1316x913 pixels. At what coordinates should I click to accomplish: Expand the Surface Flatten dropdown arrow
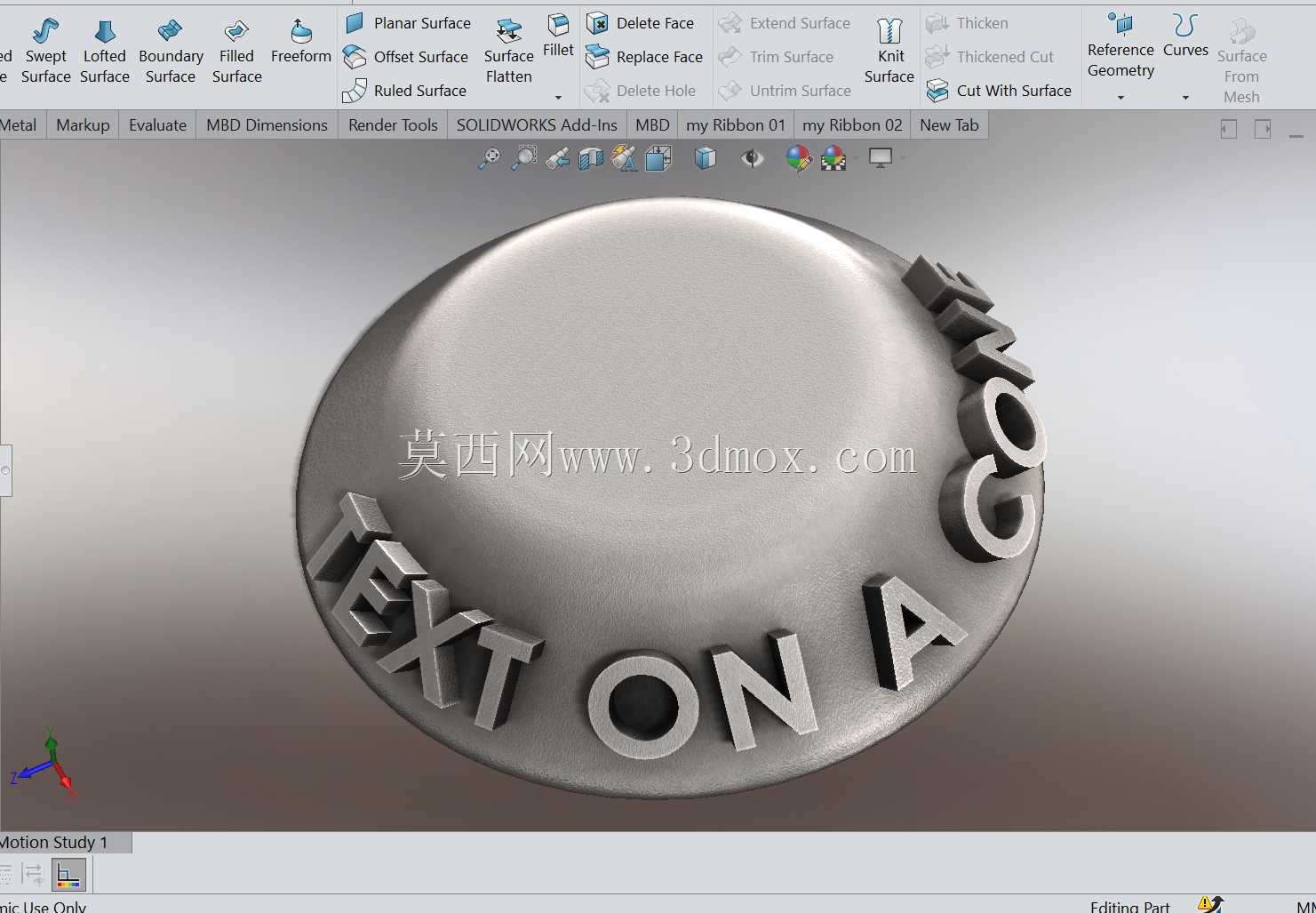tap(558, 97)
